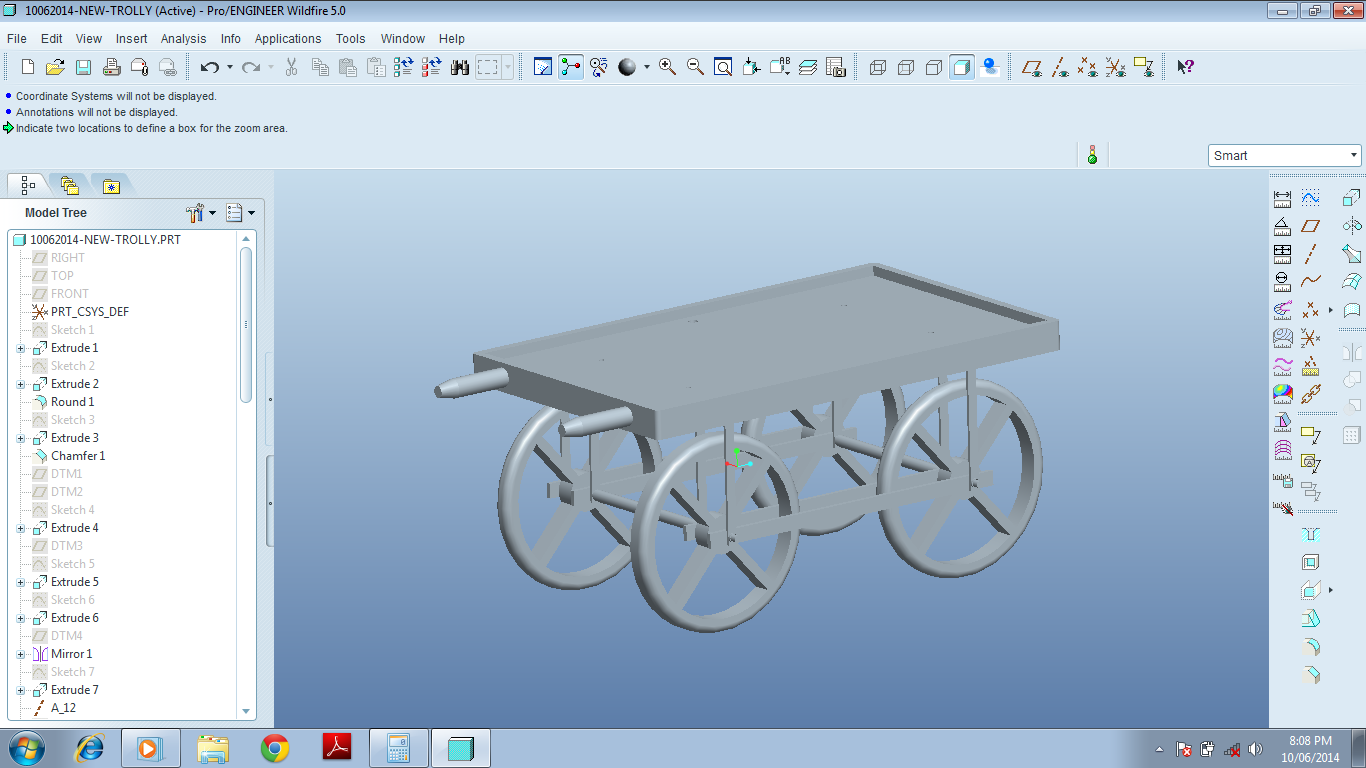Expand the Mirror 1 tree node
1366x768 pixels.
click(21, 654)
